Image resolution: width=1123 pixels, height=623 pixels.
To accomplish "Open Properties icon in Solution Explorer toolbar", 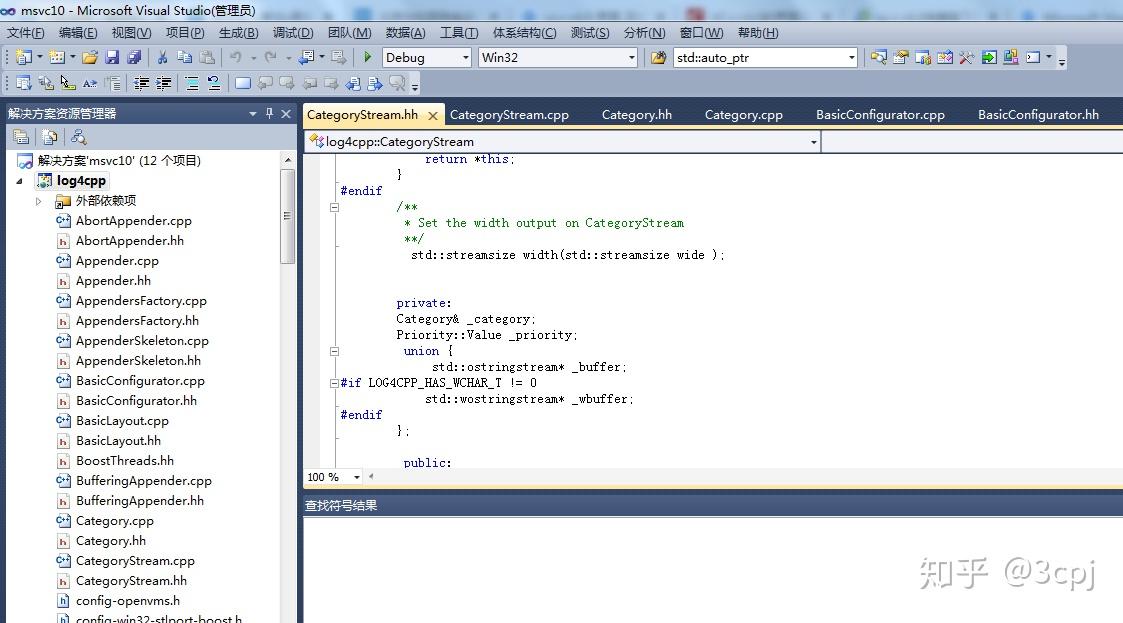I will tap(21, 137).
